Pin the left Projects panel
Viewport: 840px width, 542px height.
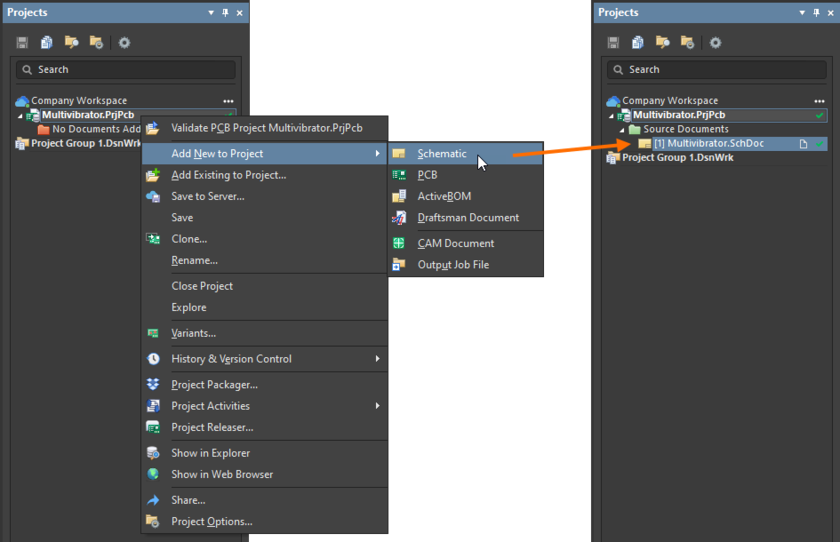pyautogui.click(x=225, y=13)
